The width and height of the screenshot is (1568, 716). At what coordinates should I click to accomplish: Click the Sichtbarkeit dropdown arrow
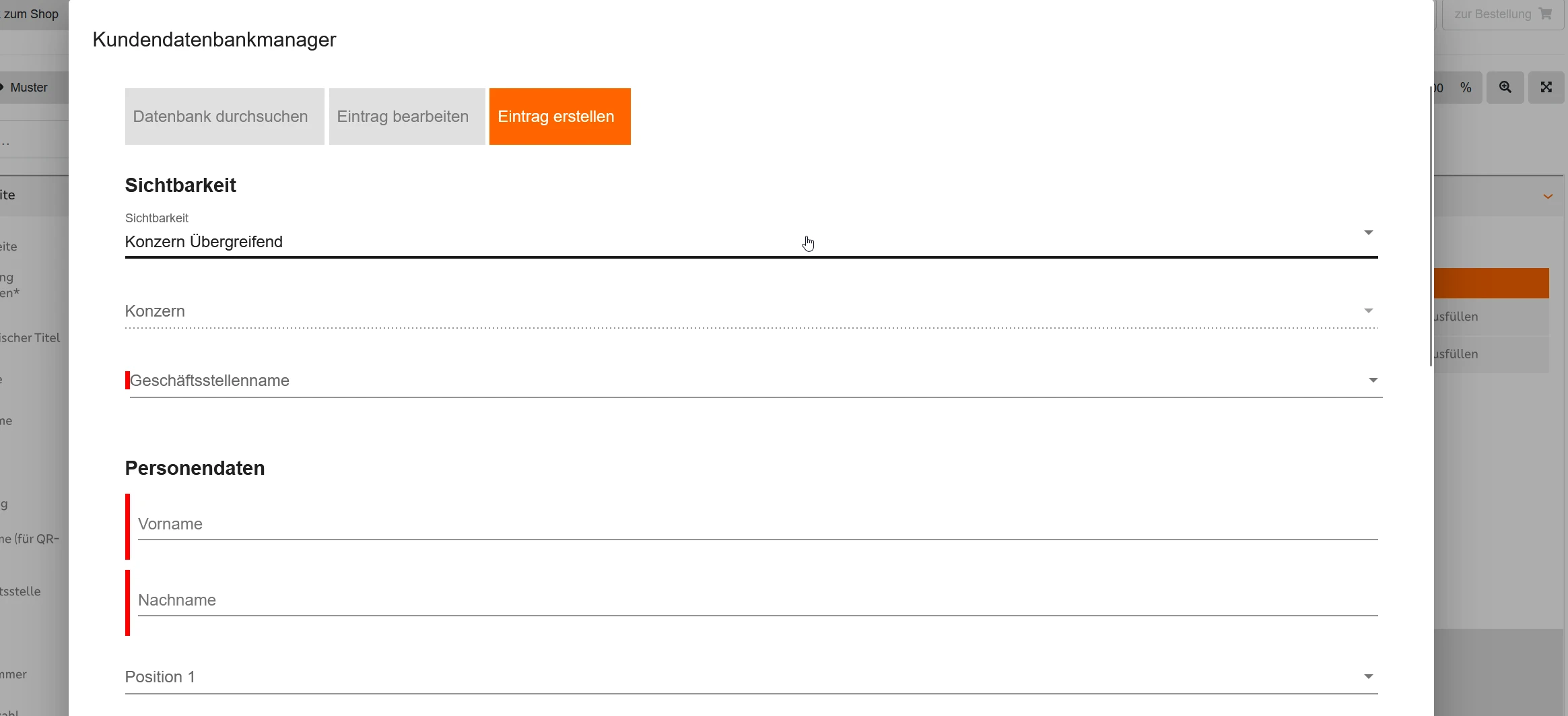(x=1368, y=233)
